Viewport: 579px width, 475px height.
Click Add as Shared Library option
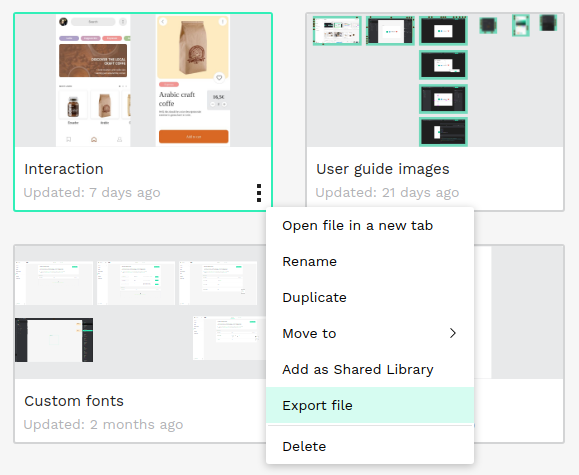(370, 369)
